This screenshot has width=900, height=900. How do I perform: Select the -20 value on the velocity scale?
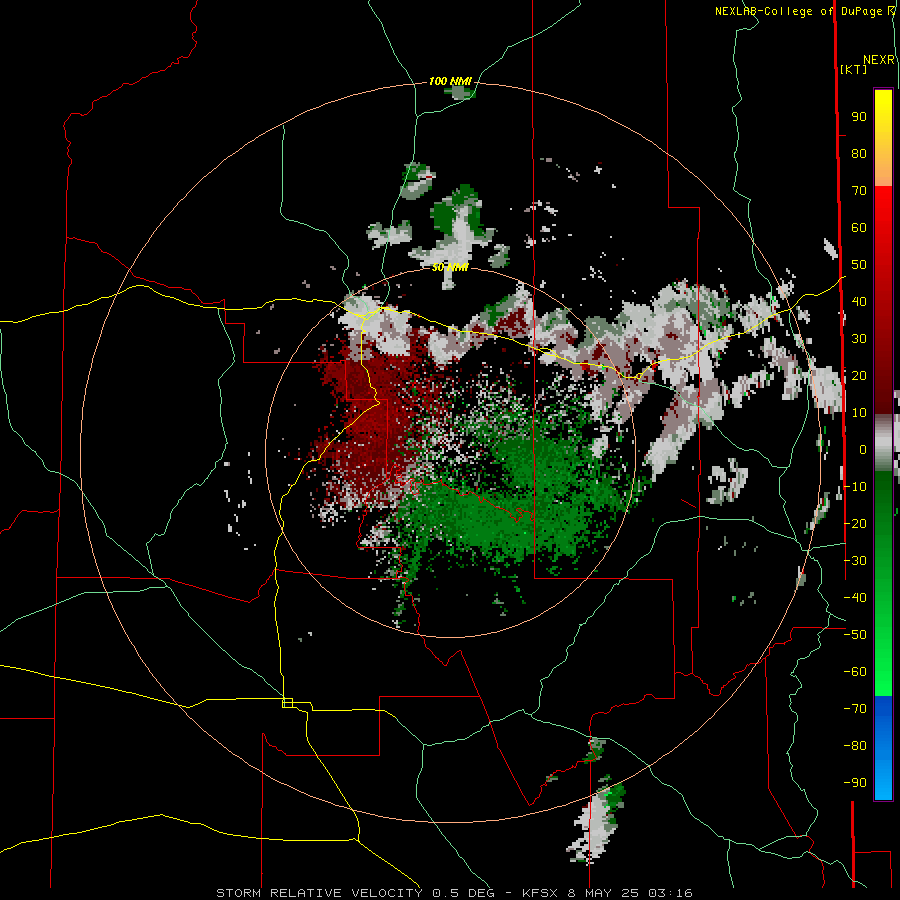pyautogui.click(x=855, y=524)
